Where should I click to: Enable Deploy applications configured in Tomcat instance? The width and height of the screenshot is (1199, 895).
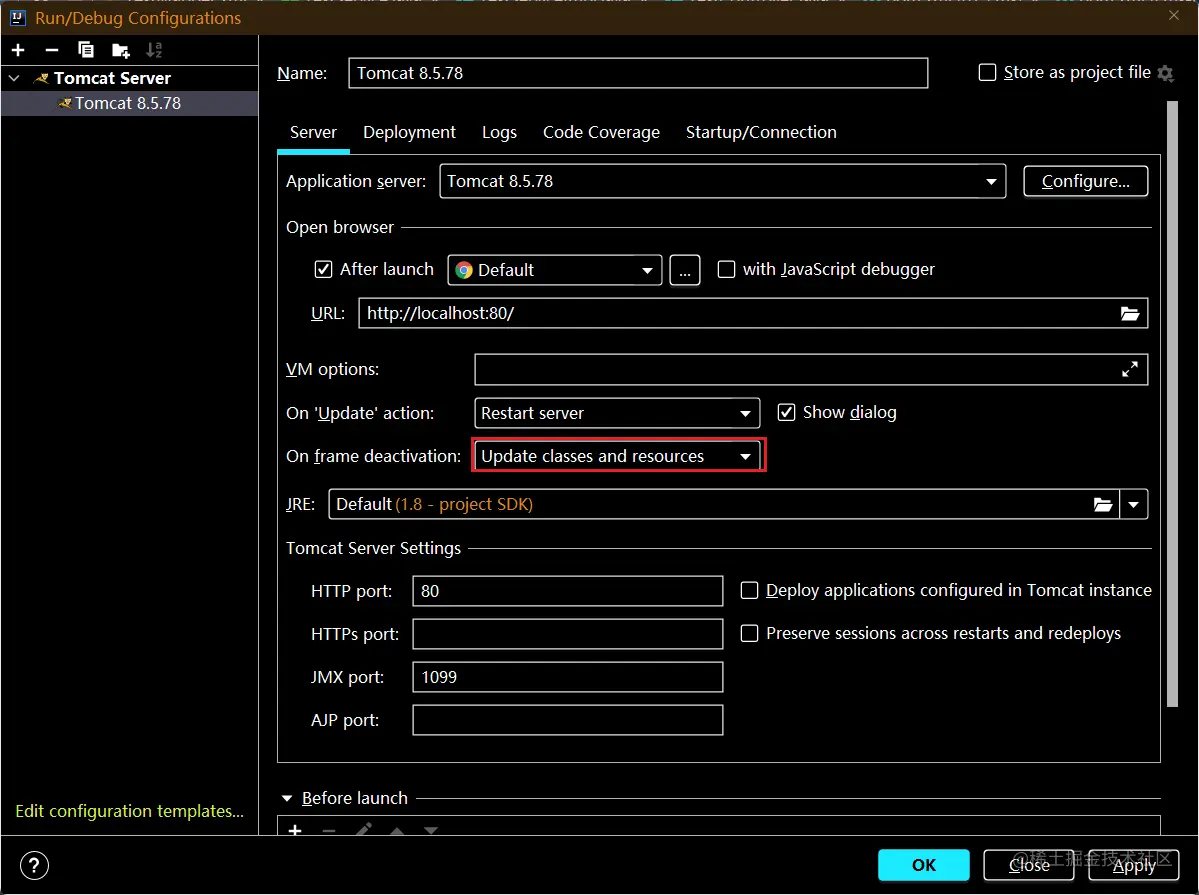749,591
